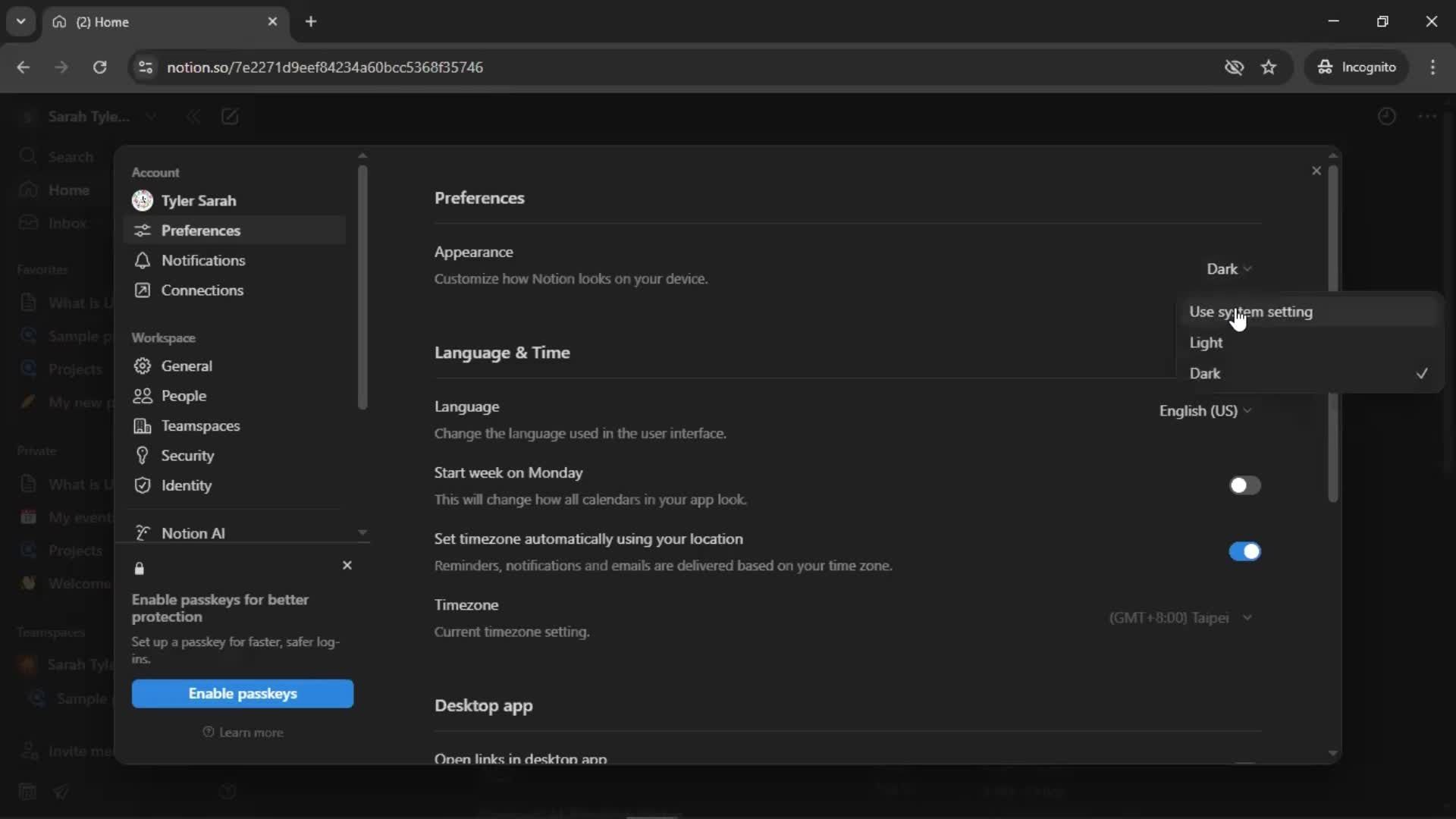1456x819 pixels.
Task: Open site information icon in address bar
Action: coord(146,67)
